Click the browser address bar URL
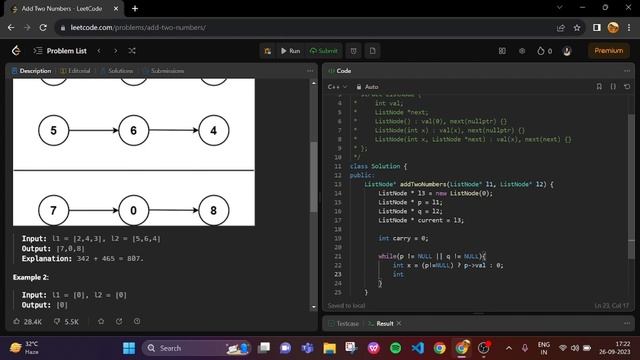The width and height of the screenshot is (640, 360). pyautogui.click(x=138, y=28)
